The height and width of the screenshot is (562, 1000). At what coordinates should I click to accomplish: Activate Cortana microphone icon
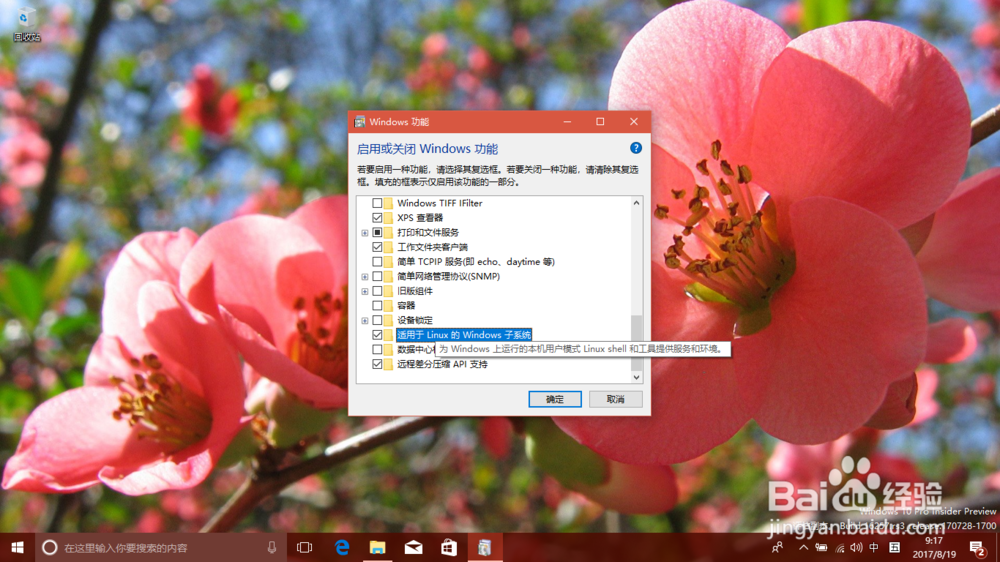coord(272,547)
